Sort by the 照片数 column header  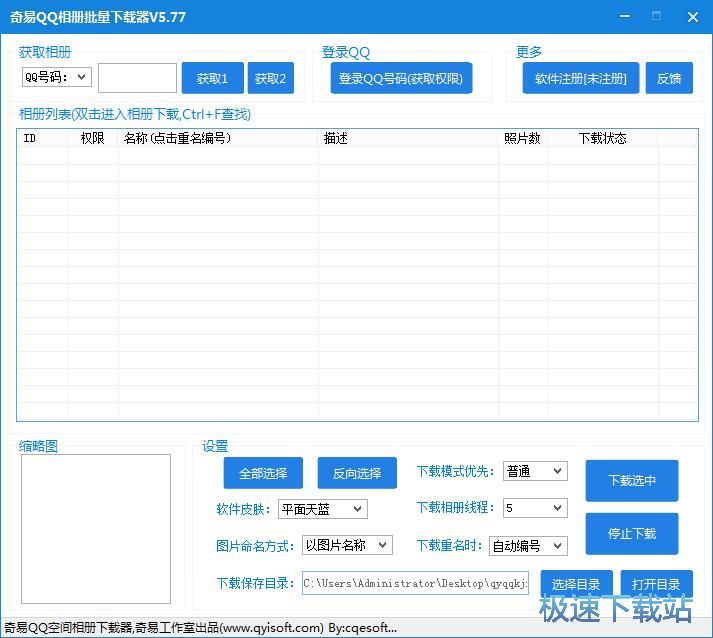(522, 138)
